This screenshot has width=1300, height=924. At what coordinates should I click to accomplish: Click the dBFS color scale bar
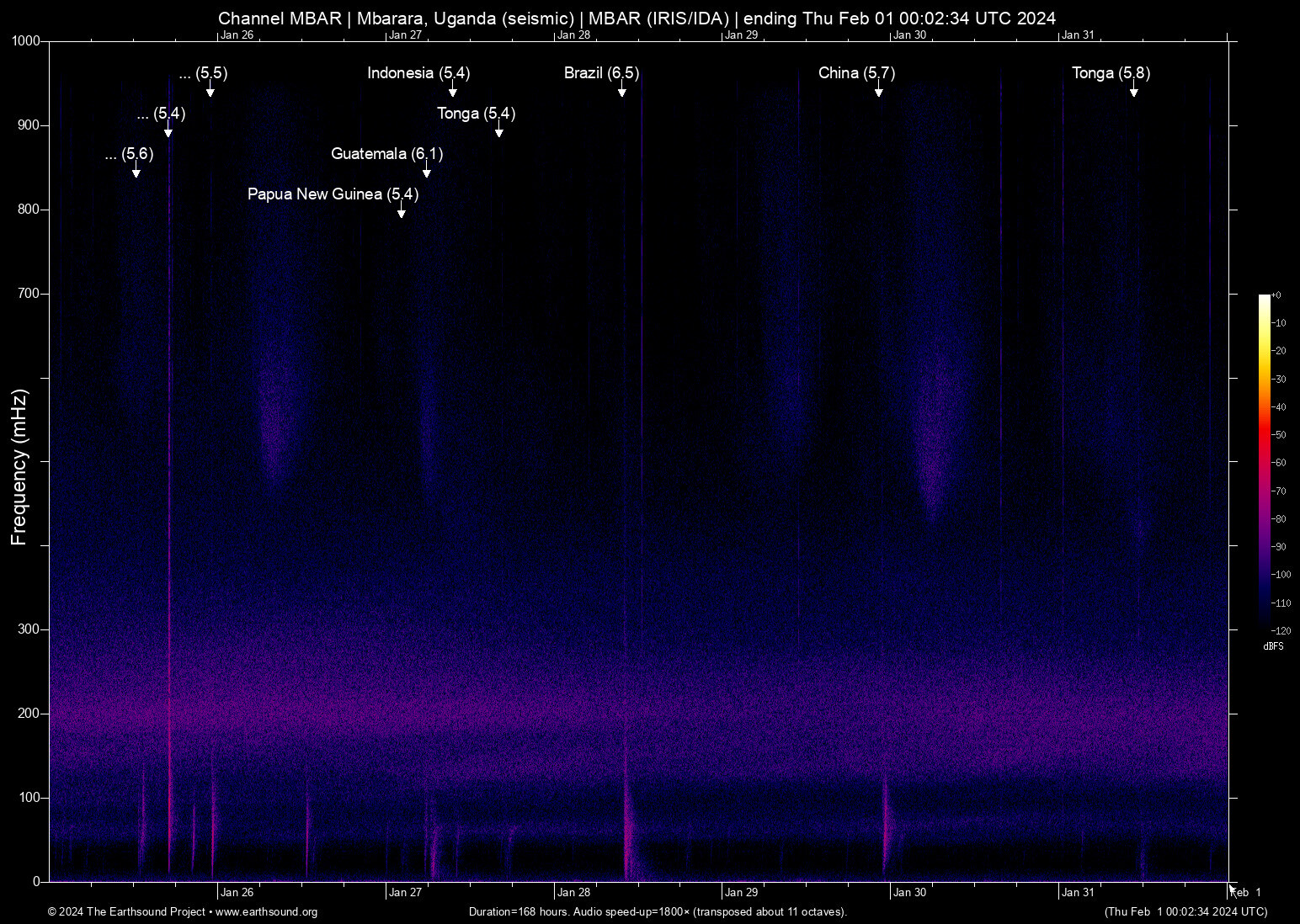click(1264, 461)
